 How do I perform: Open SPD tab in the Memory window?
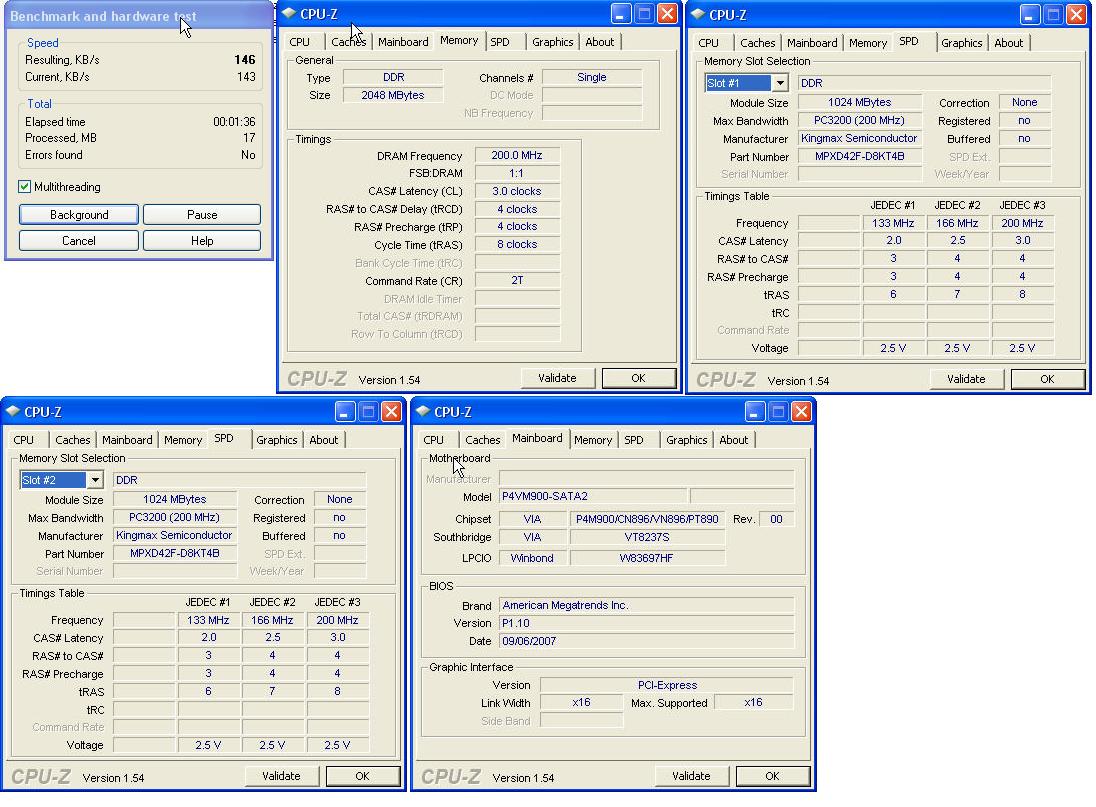pyautogui.click(x=500, y=42)
